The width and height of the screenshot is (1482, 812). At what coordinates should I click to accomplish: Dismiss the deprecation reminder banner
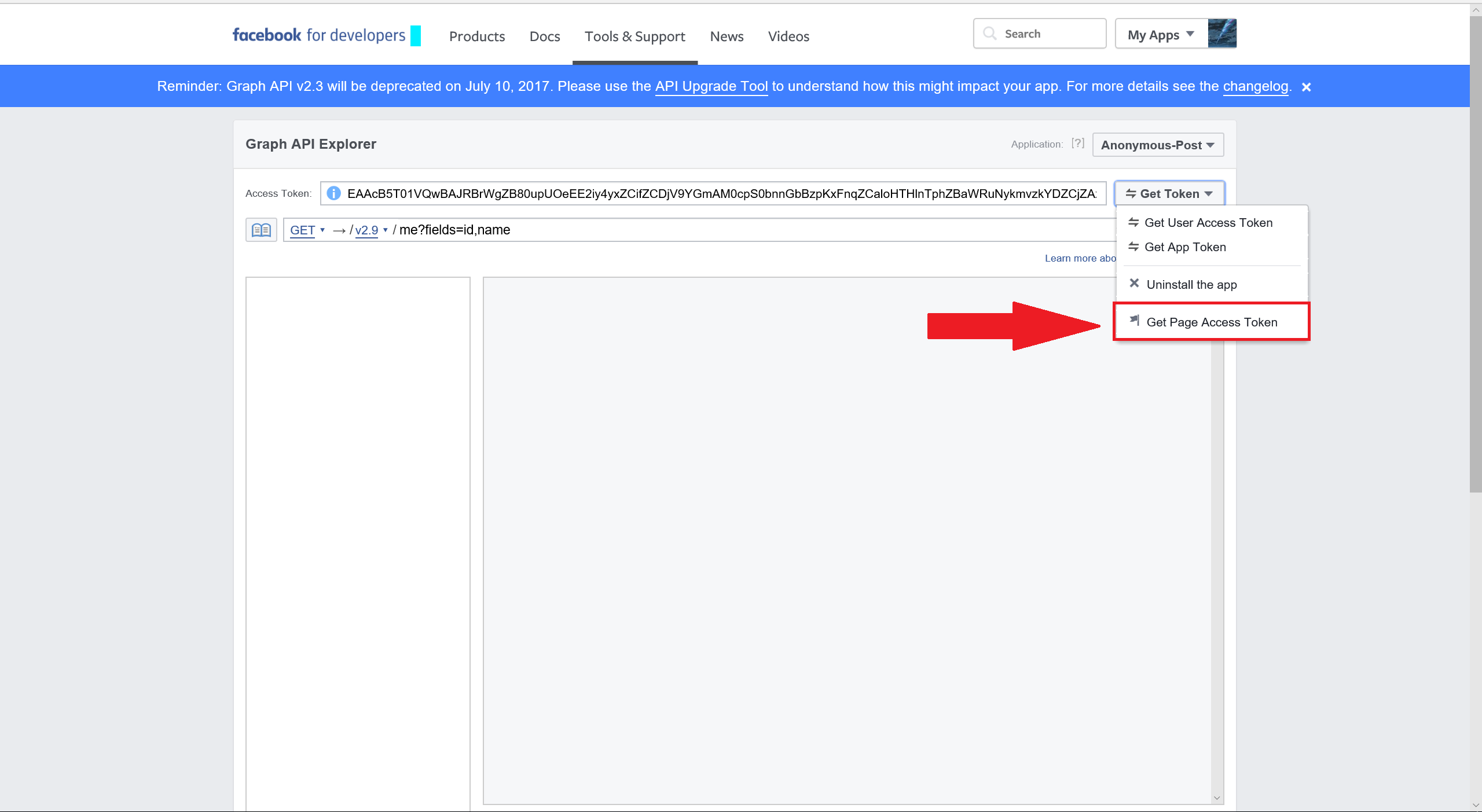coord(1306,87)
